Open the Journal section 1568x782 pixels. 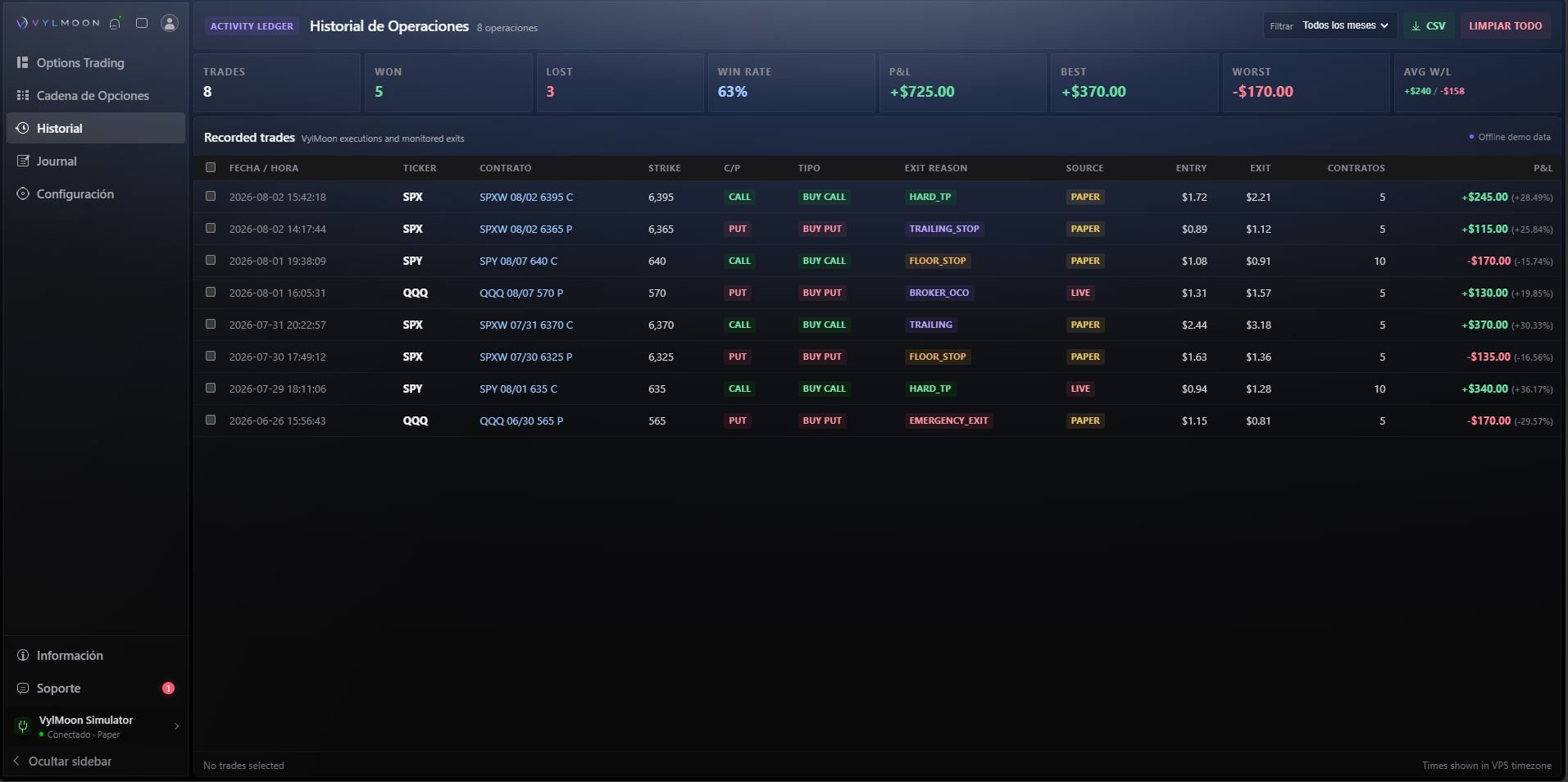96,161
